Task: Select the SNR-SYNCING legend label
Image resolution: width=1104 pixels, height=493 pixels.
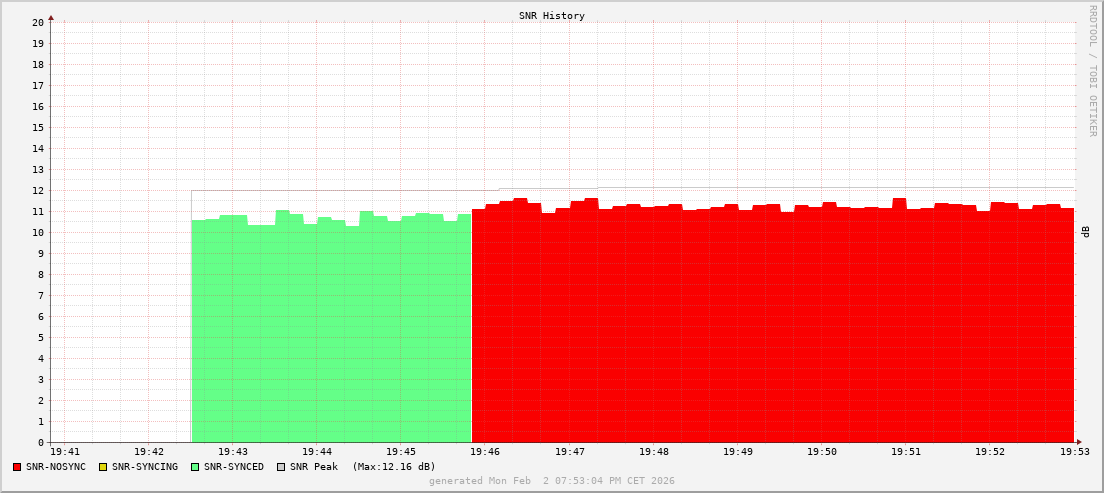Action: point(145,467)
